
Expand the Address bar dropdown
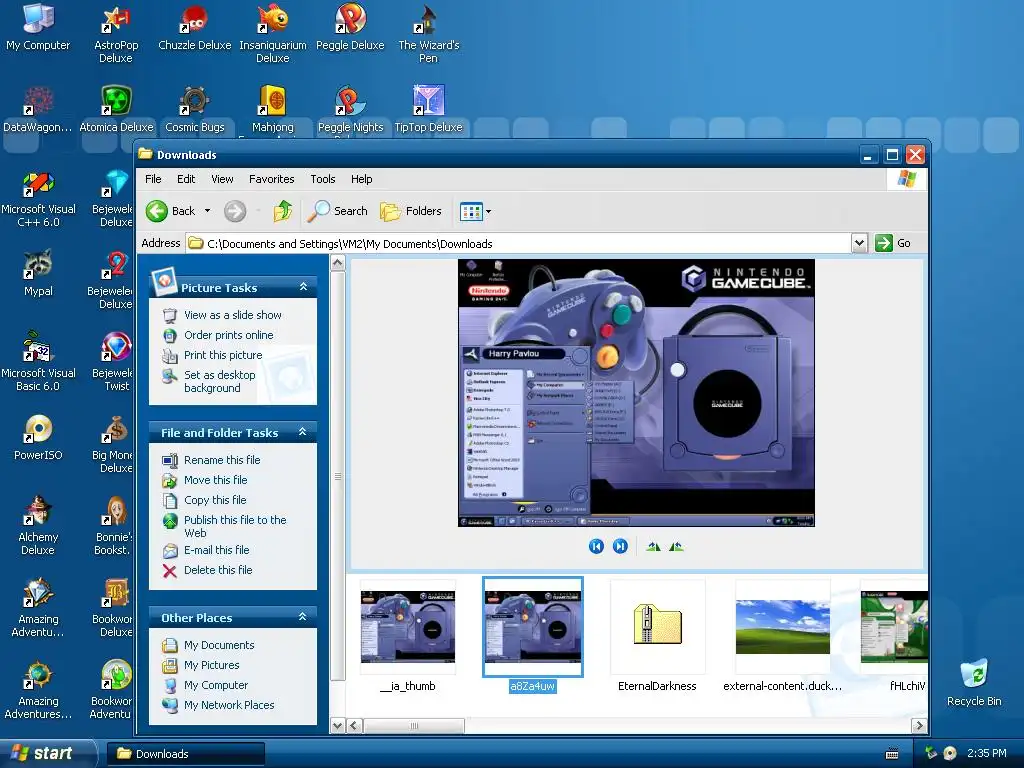[859, 243]
